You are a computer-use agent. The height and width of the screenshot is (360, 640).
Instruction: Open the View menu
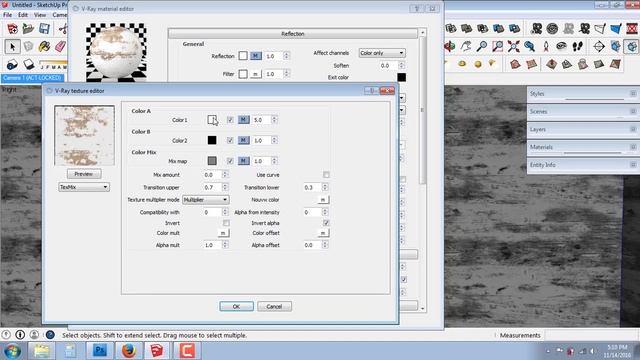click(40, 15)
